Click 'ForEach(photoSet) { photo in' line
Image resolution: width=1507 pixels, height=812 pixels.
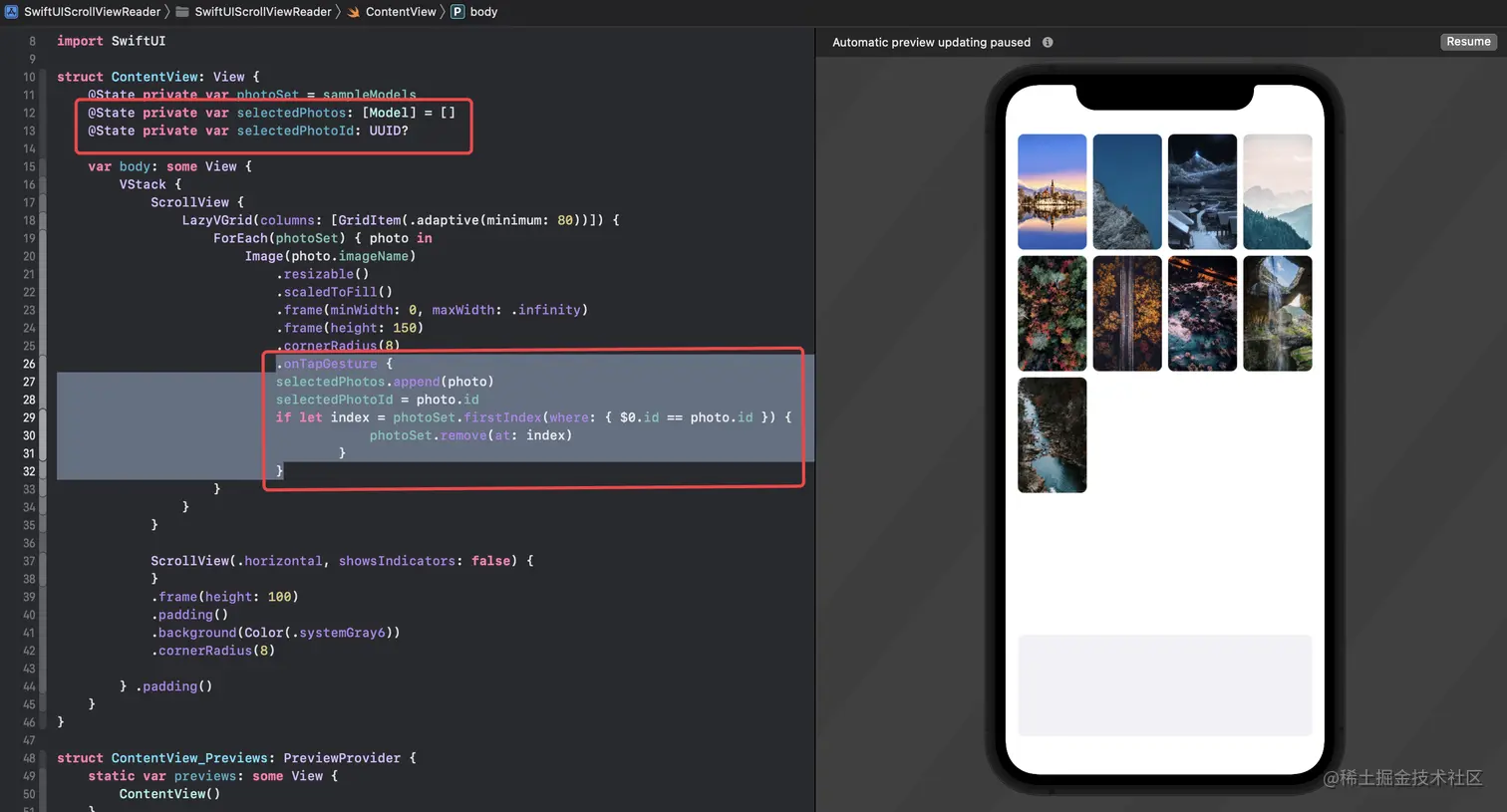click(323, 238)
